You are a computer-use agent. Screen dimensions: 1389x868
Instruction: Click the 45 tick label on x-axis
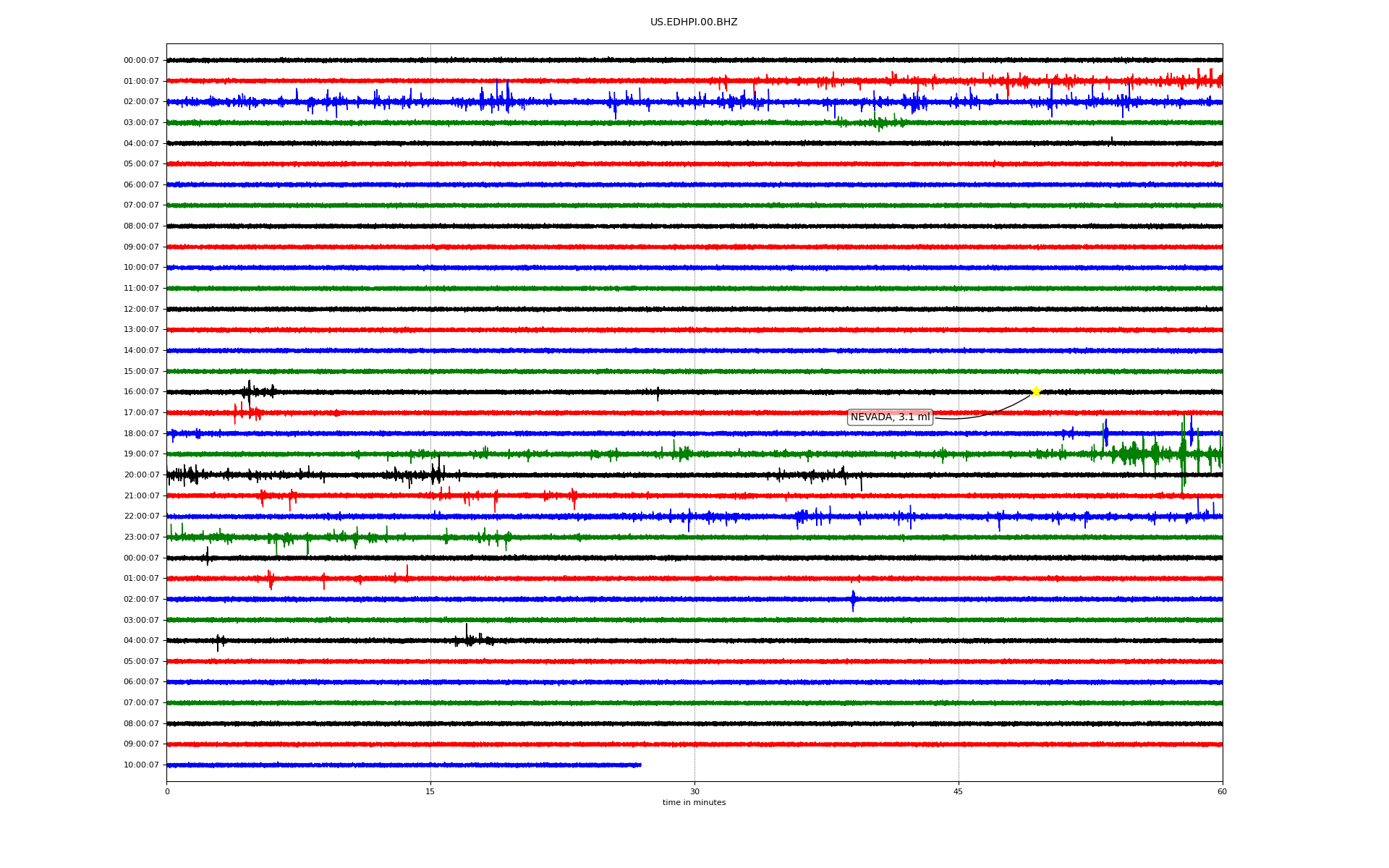[958, 791]
